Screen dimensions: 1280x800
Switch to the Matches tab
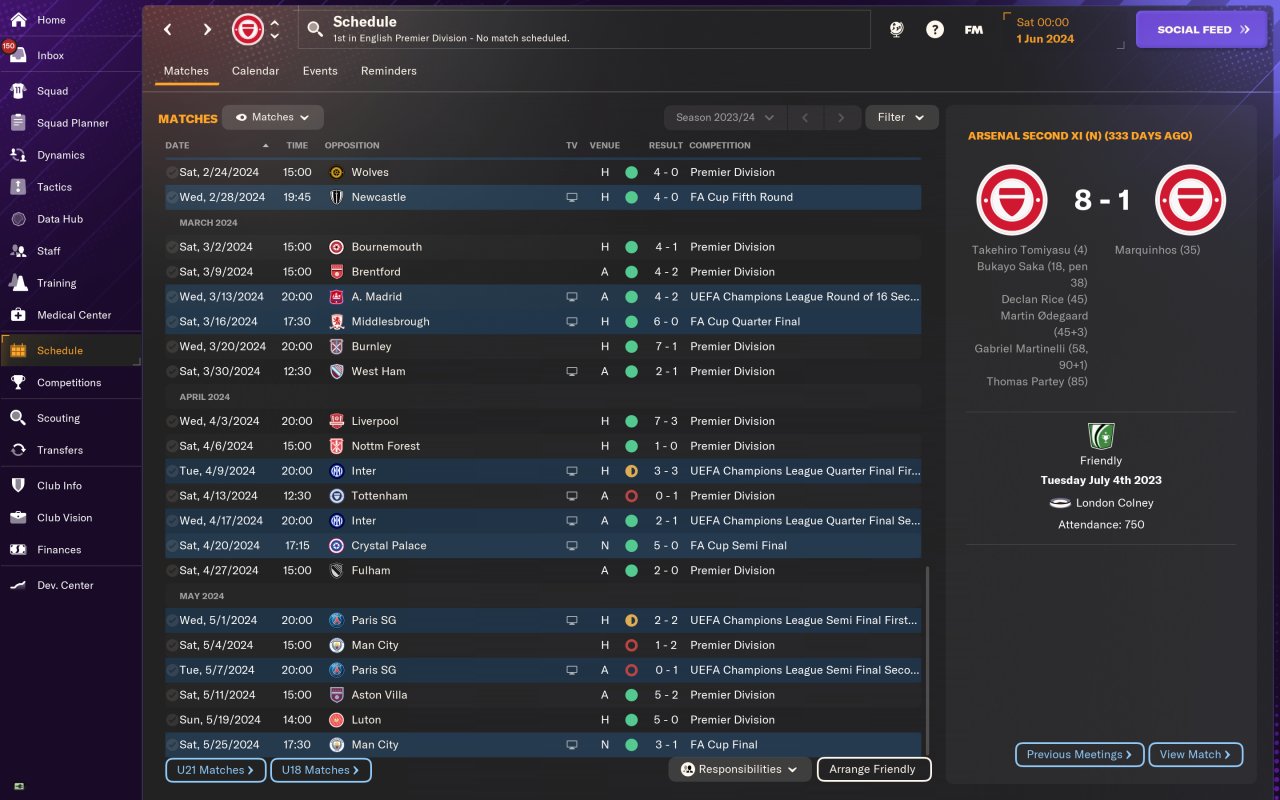click(x=186, y=72)
